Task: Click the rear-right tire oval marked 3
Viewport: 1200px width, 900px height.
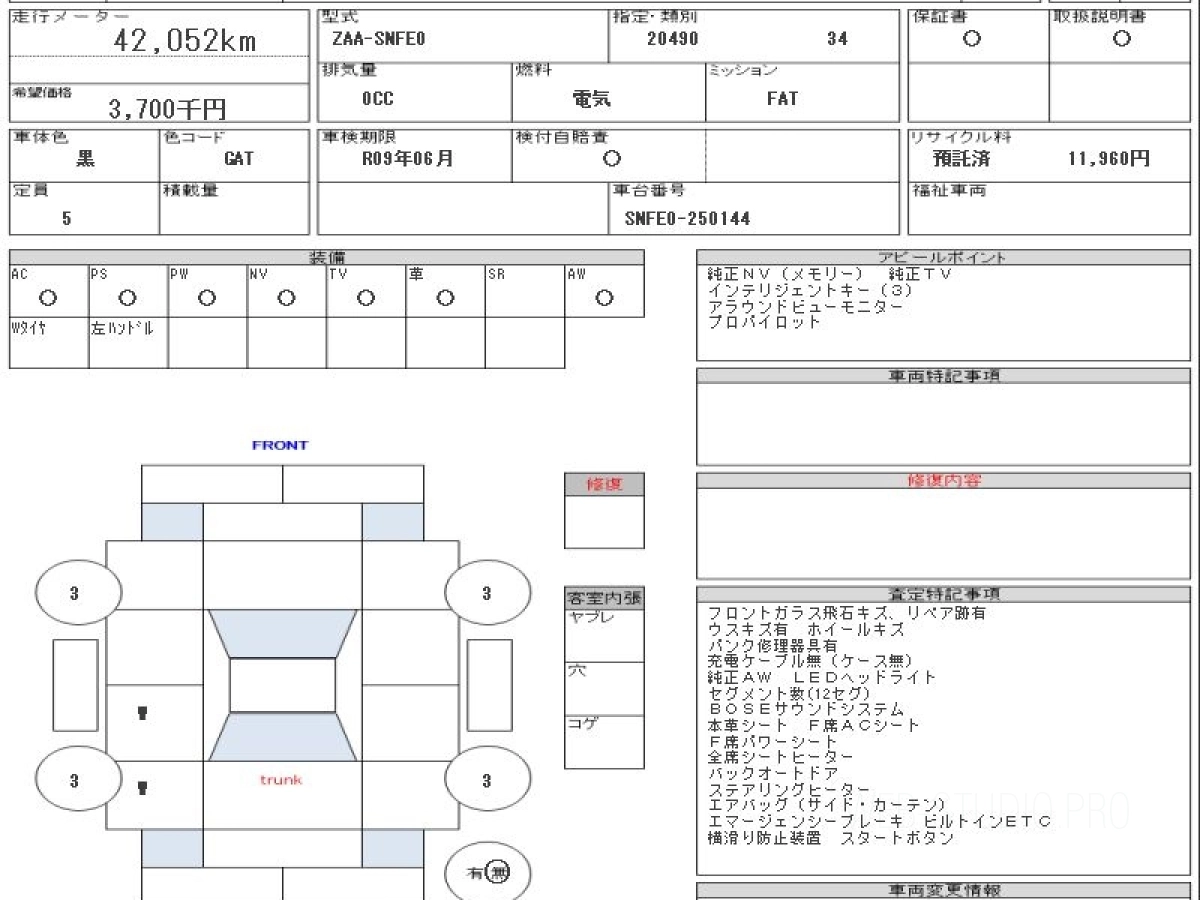Action: pyautogui.click(x=487, y=780)
